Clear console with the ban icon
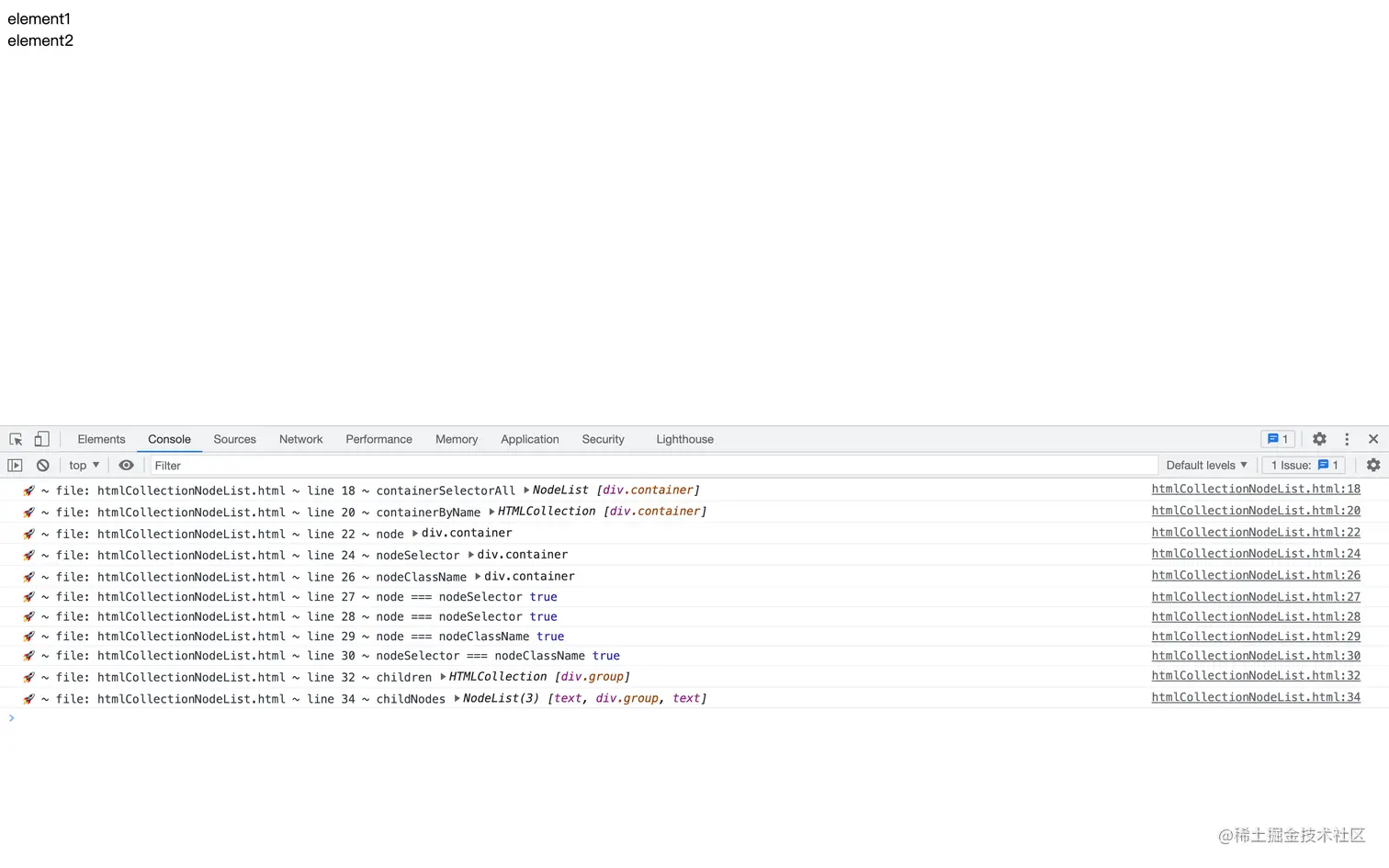1389x868 pixels. tap(43, 466)
